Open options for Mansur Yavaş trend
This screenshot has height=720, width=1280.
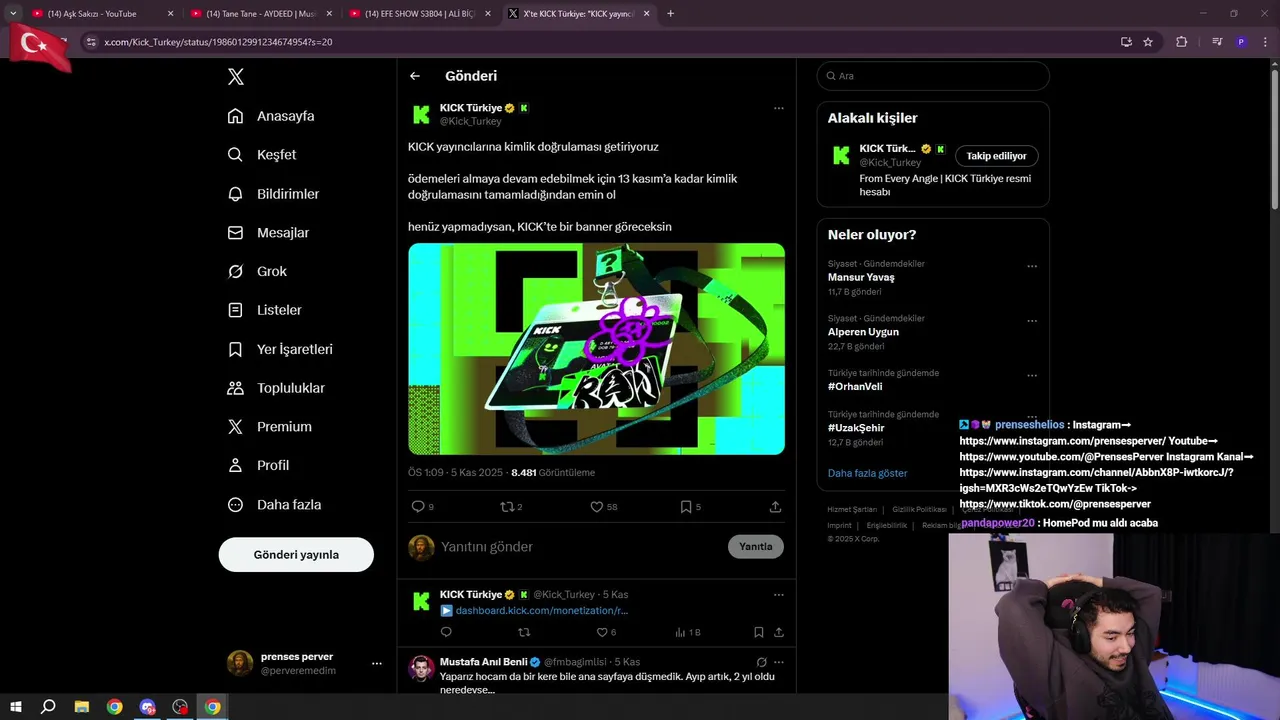(1032, 266)
